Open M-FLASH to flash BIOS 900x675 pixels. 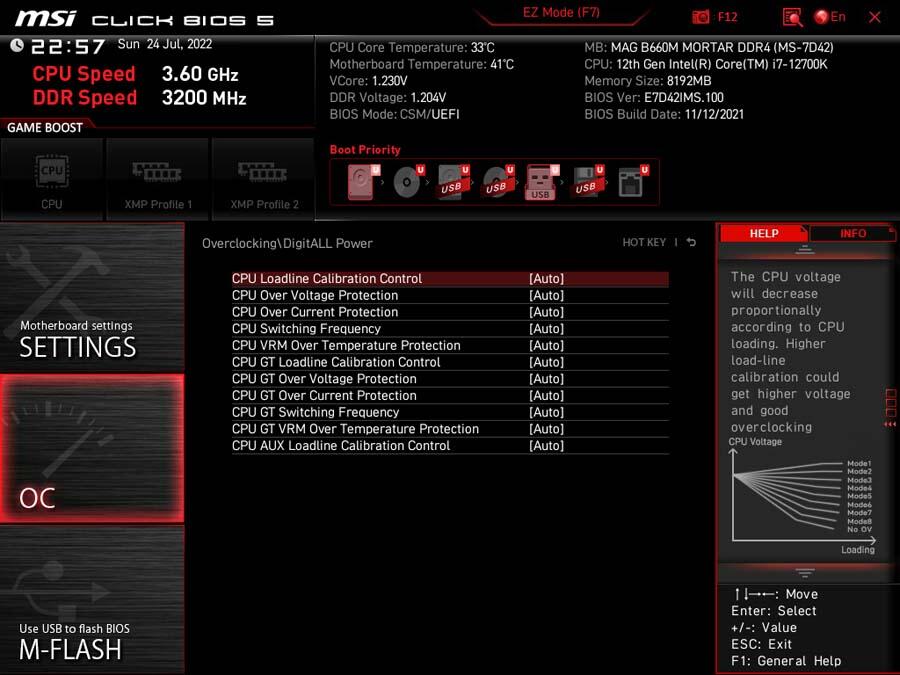pyautogui.click(x=92, y=599)
